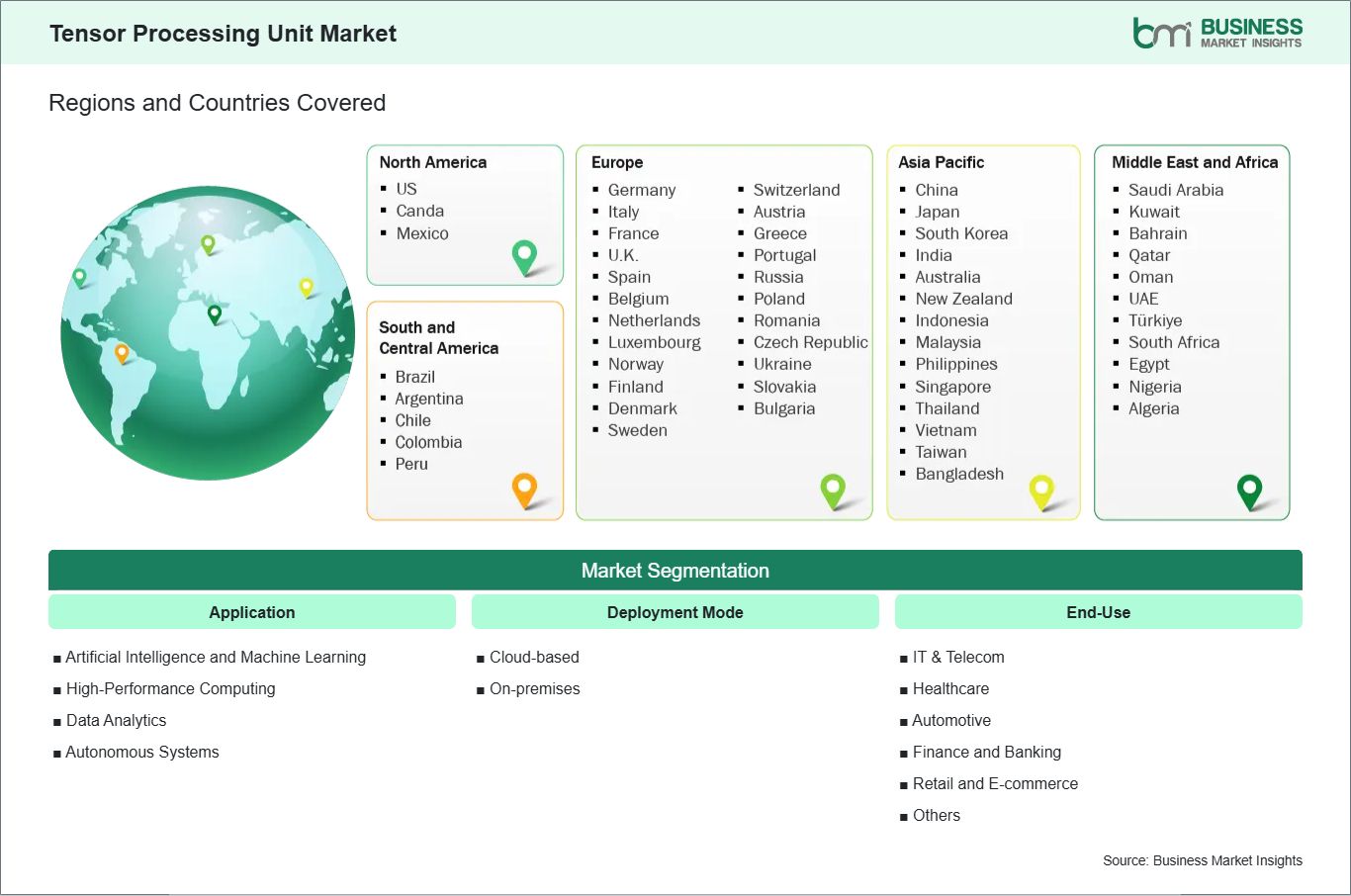Click 'Mexico' in North America list
This screenshot has width=1351, height=896.
[x=422, y=233]
